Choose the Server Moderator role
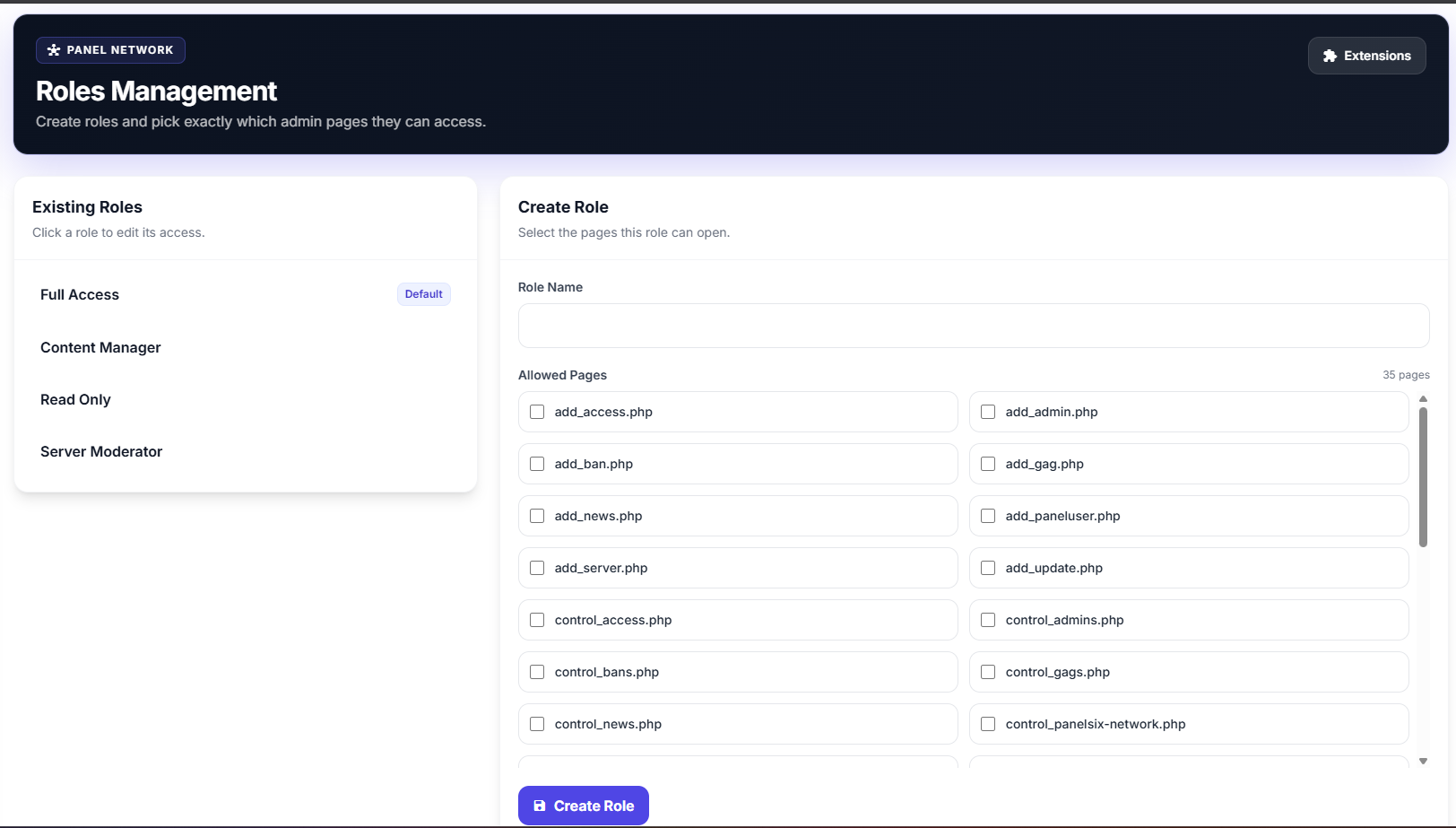This screenshot has height=828, width=1456. [101, 451]
